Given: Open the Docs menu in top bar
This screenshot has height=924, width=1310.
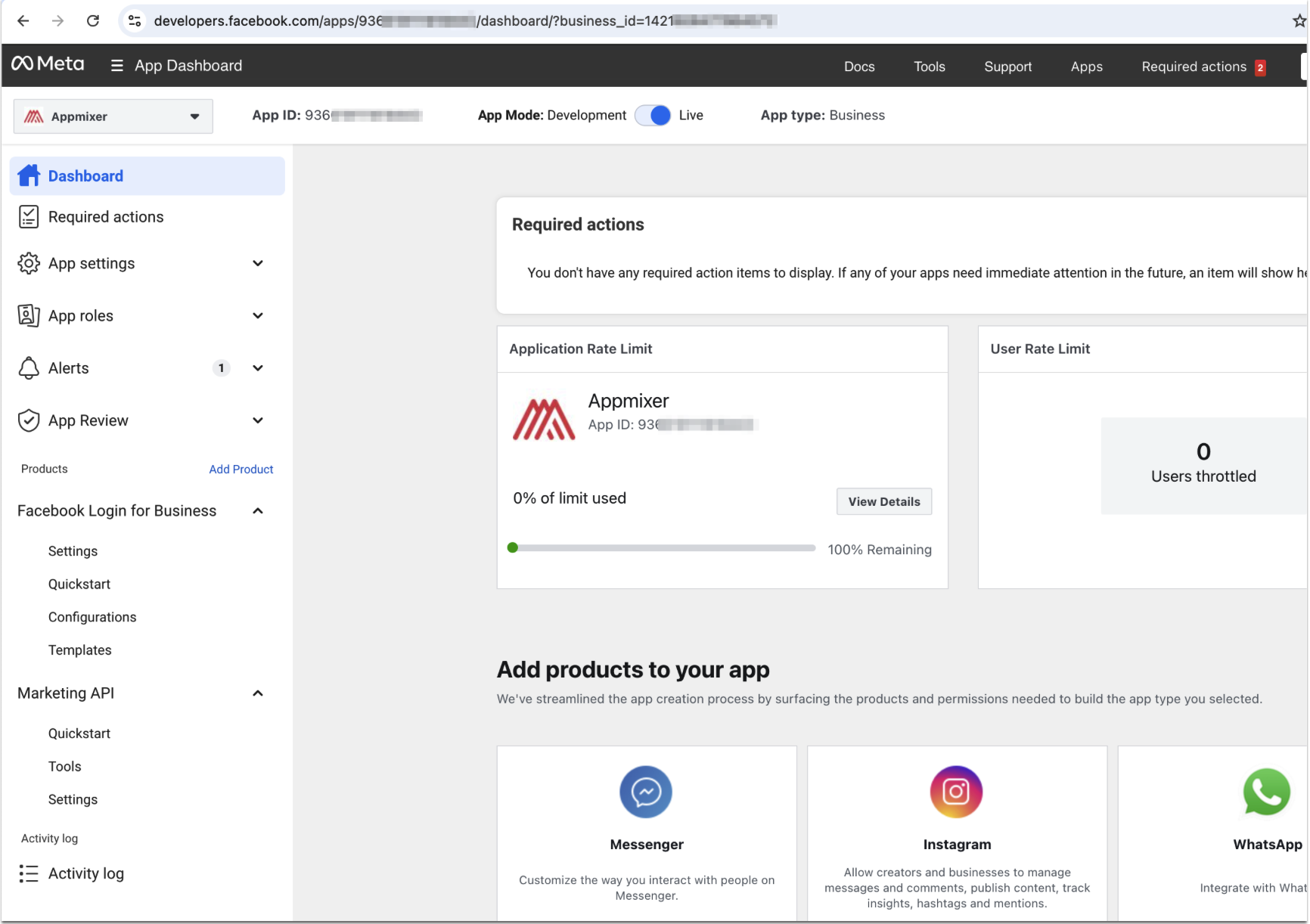Looking at the screenshot, I should click(858, 67).
